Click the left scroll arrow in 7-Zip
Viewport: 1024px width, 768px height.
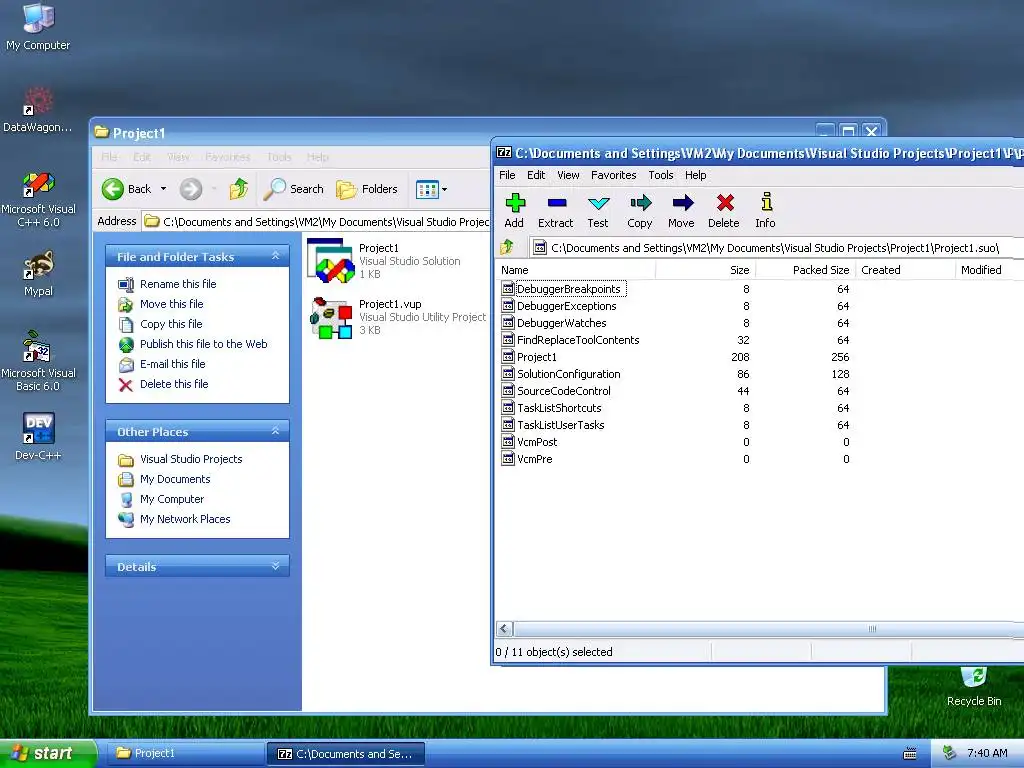pos(504,629)
